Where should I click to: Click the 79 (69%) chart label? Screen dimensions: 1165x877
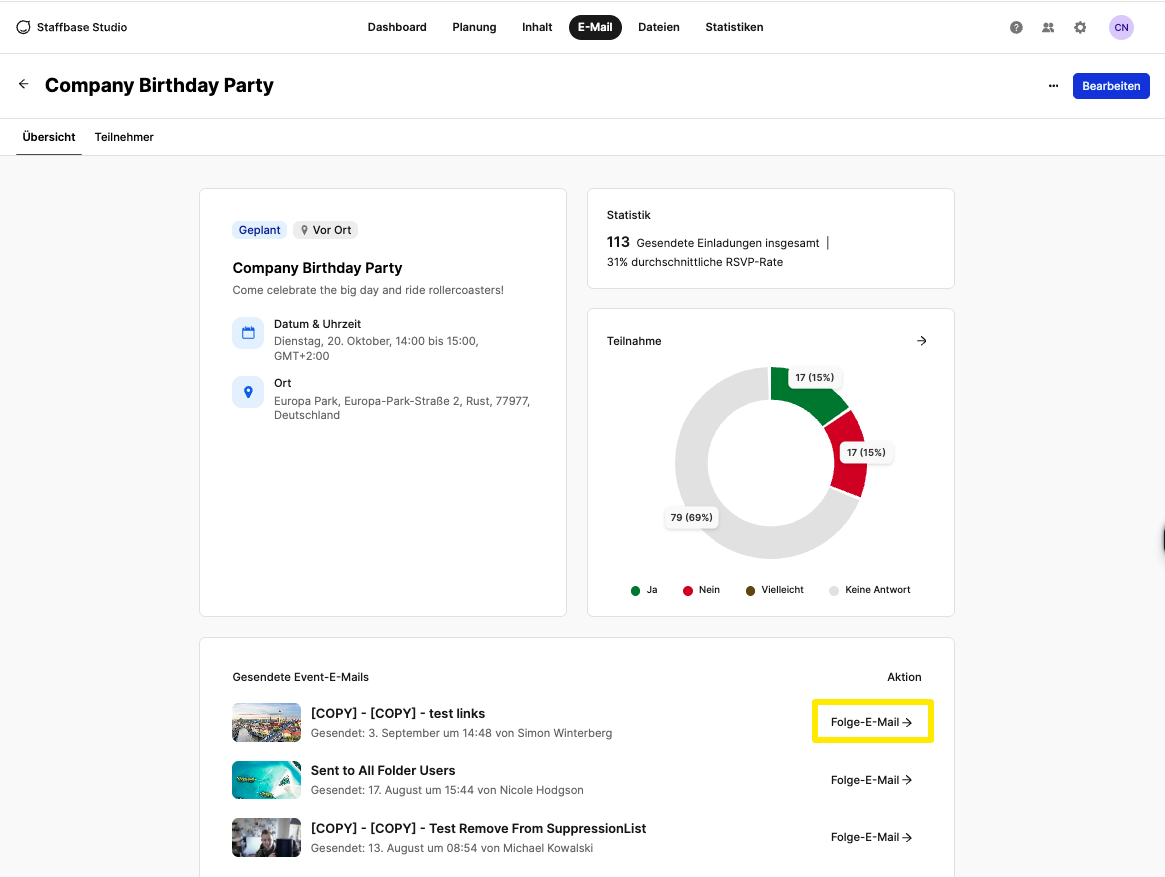[x=691, y=517]
